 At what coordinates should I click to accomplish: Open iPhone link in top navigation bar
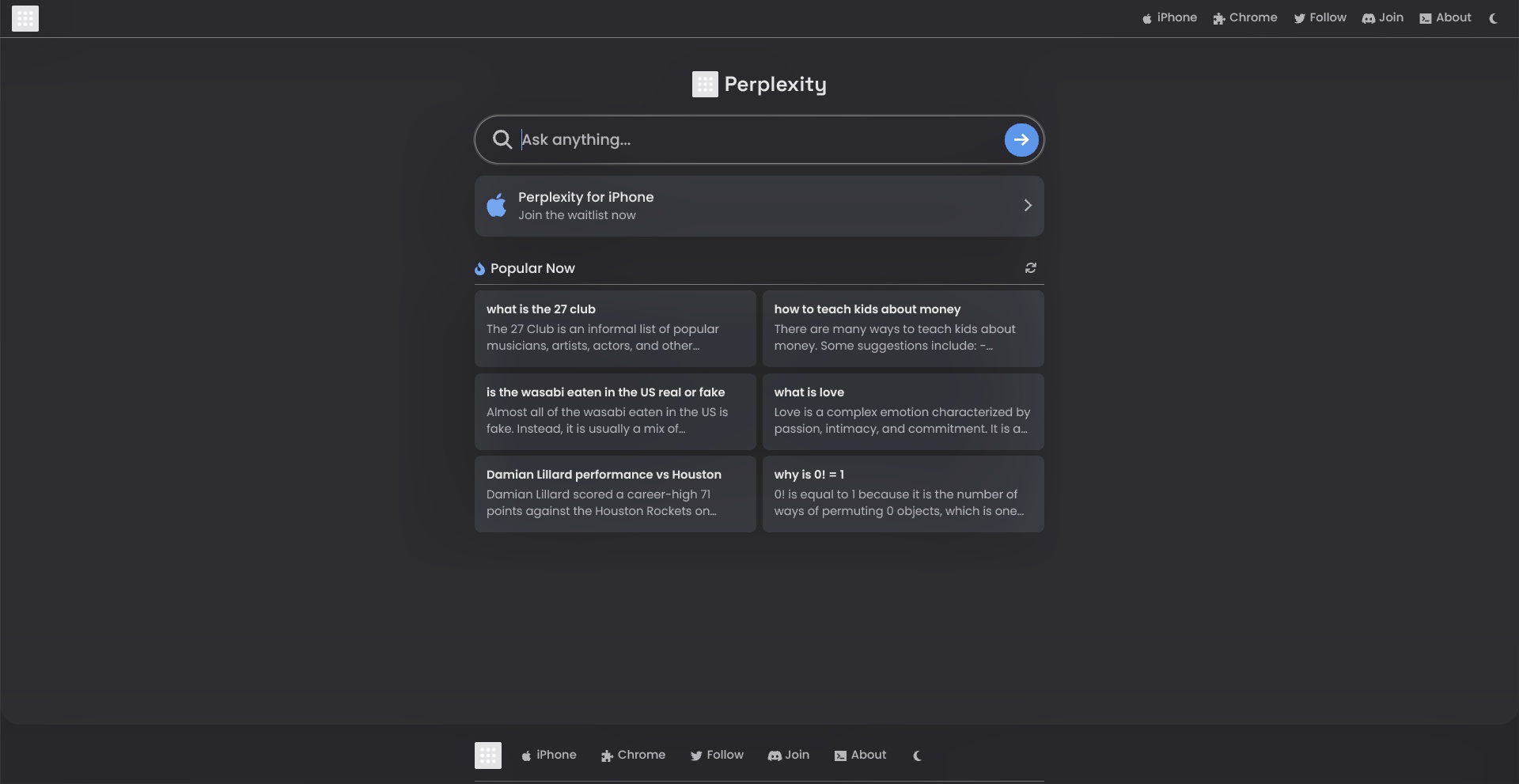1169,18
